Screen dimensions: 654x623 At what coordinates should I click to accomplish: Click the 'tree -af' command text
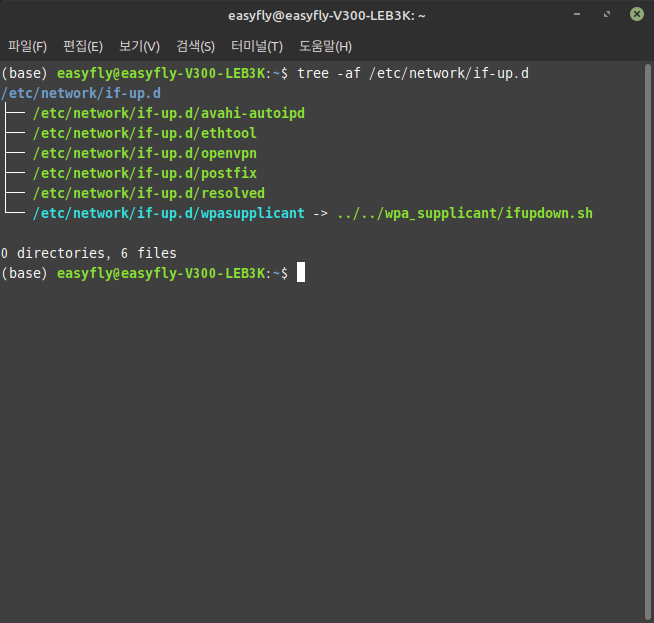[329, 73]
